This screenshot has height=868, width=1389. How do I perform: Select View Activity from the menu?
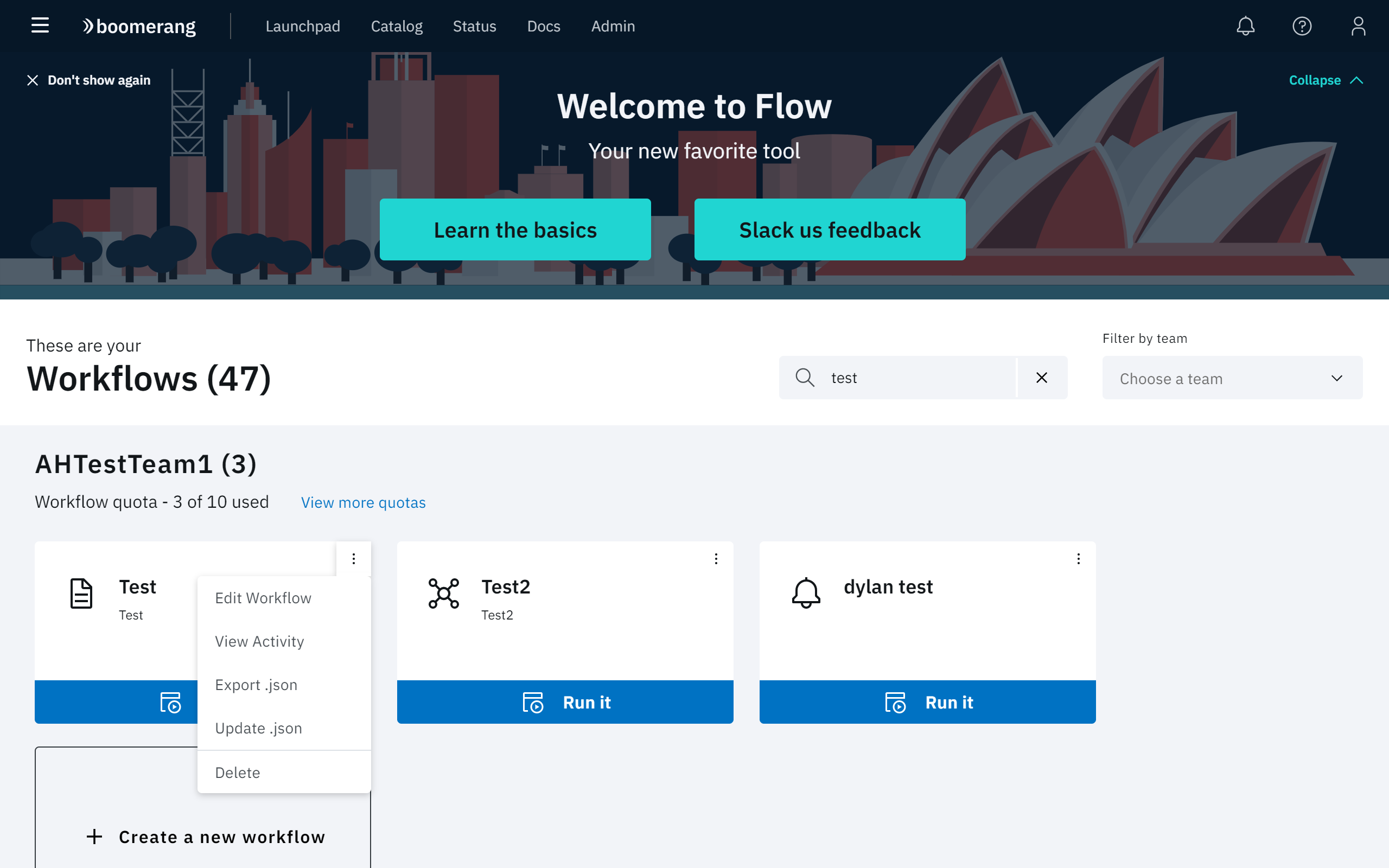click(284, 641)
